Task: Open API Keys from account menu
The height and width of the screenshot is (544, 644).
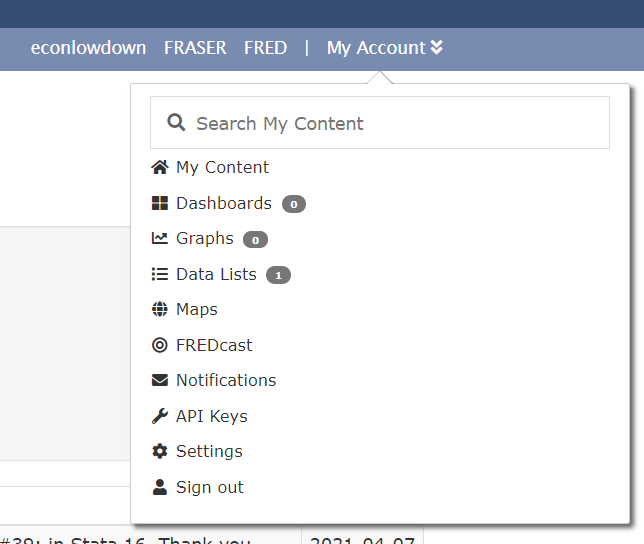Action: pos(212,417)
